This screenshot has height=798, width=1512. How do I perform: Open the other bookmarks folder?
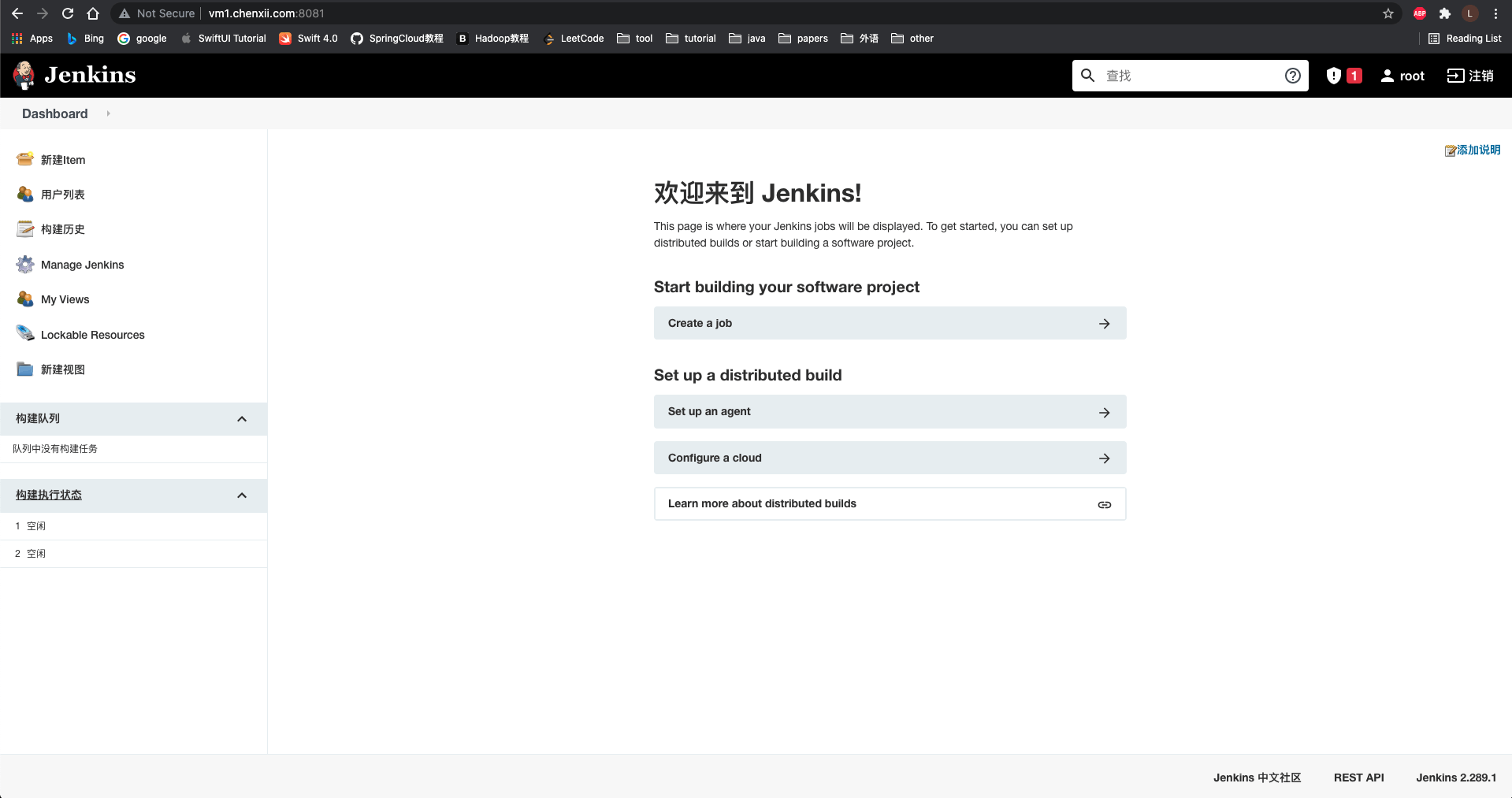coord(912,38)
